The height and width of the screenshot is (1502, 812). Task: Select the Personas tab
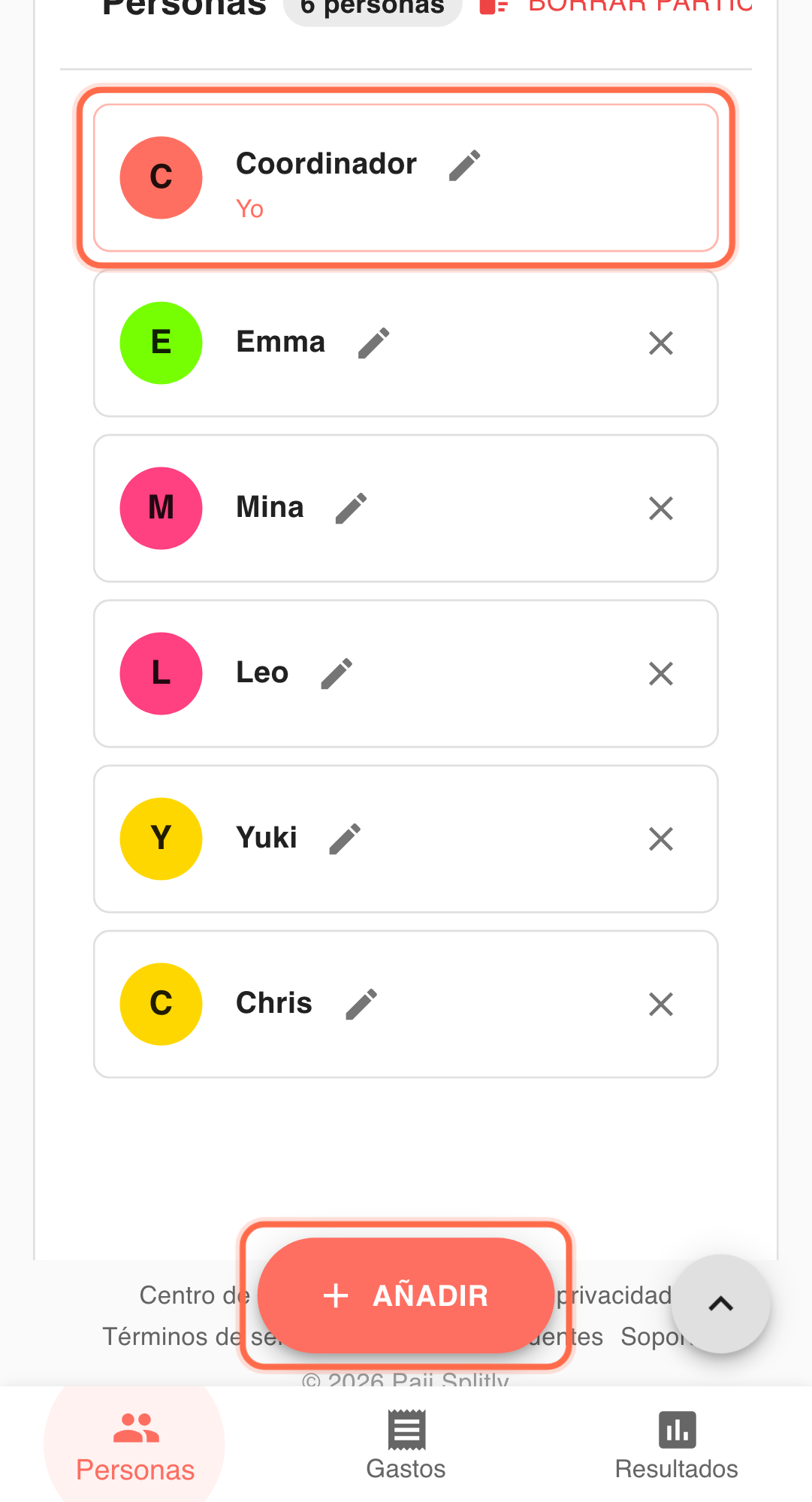tap(135, 1446)
